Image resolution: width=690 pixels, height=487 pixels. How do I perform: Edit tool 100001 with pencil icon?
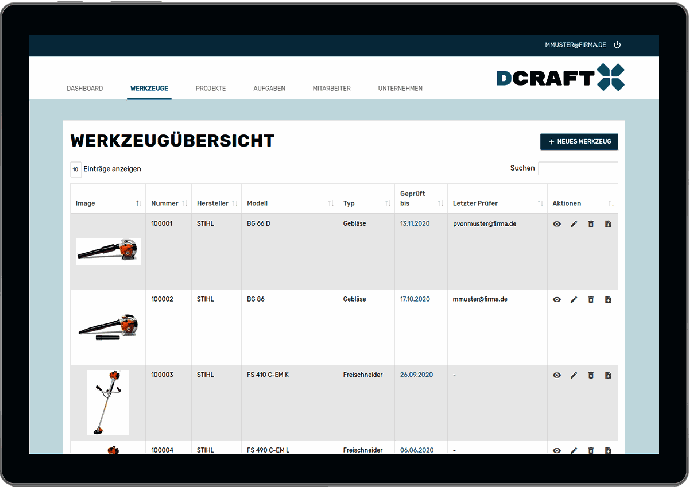coord(574,224)
